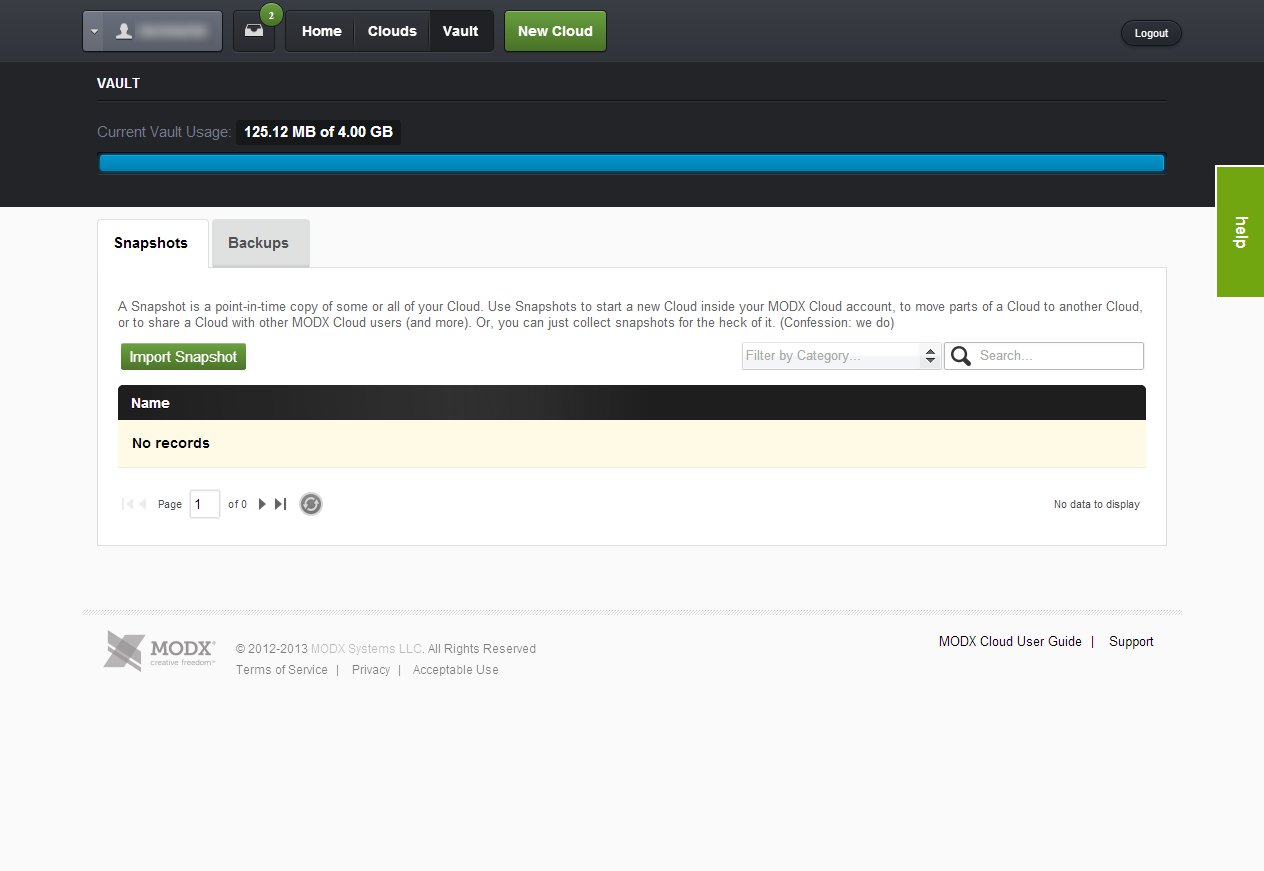Go to previous page icon
Screen dimensions: 1264x871
click(143, 504)
